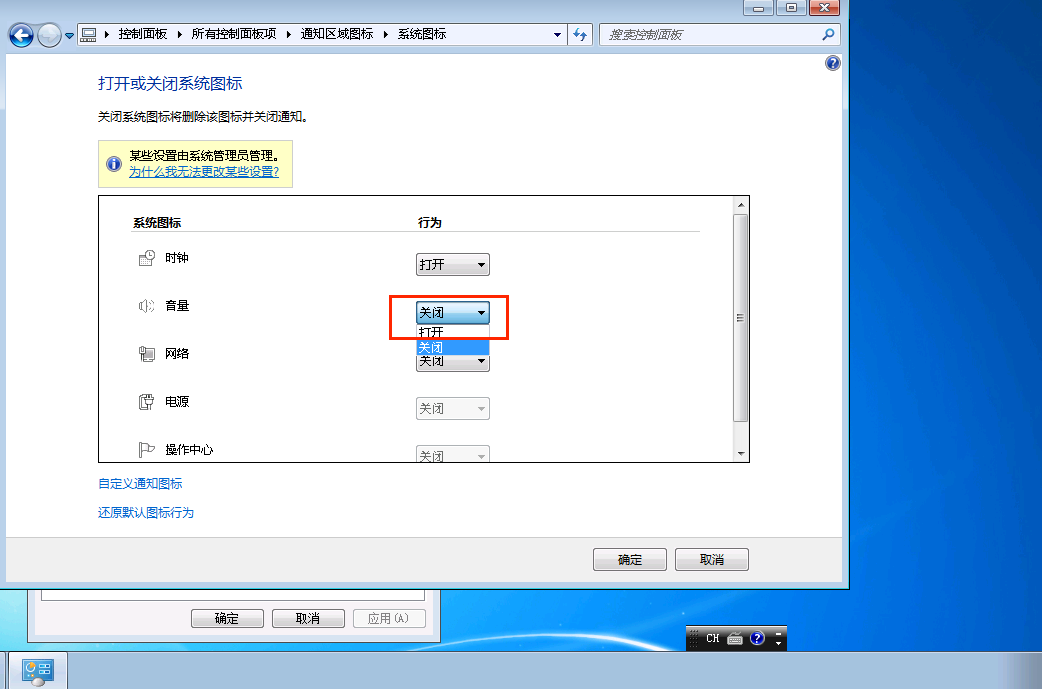Click the search magnifier icon
The height and width of the screenshot is (689, 1042).
point(828,34)
